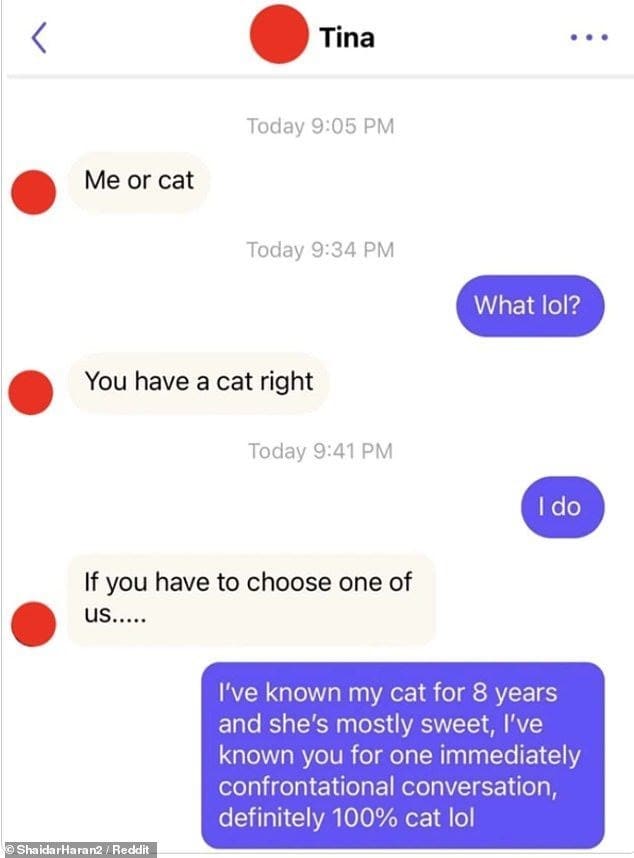Tap the avatar beside "If you have to choose"
Image resolution: width=634 pixels, height=858 pixels.
click(33, 624)
